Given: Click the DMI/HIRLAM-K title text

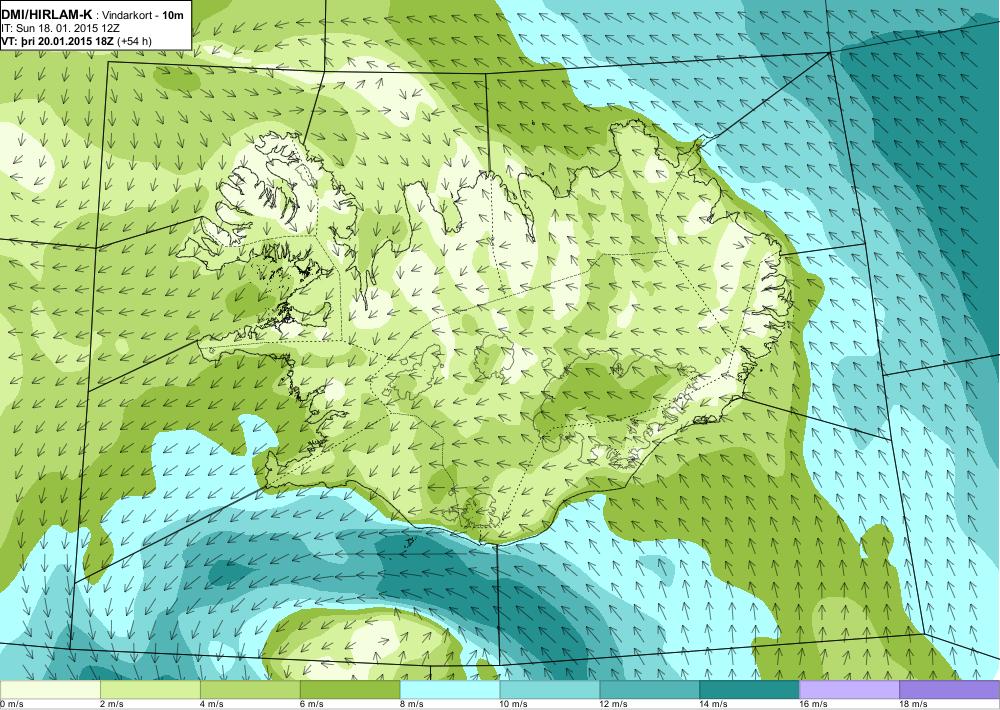Looking at the screenshot, I should click(47, 15).
